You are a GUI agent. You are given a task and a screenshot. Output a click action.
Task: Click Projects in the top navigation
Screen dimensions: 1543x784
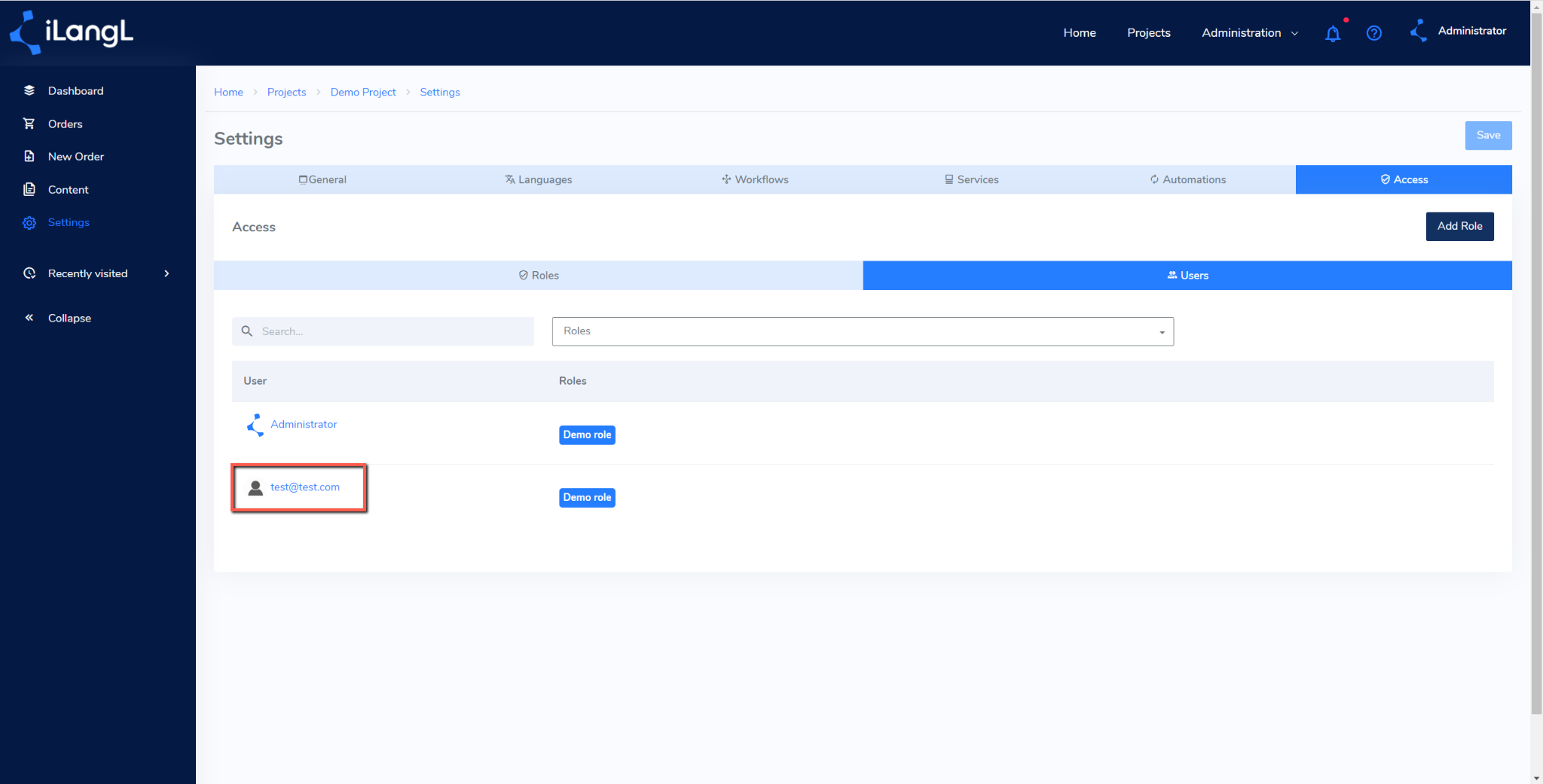pos(1149,32)
